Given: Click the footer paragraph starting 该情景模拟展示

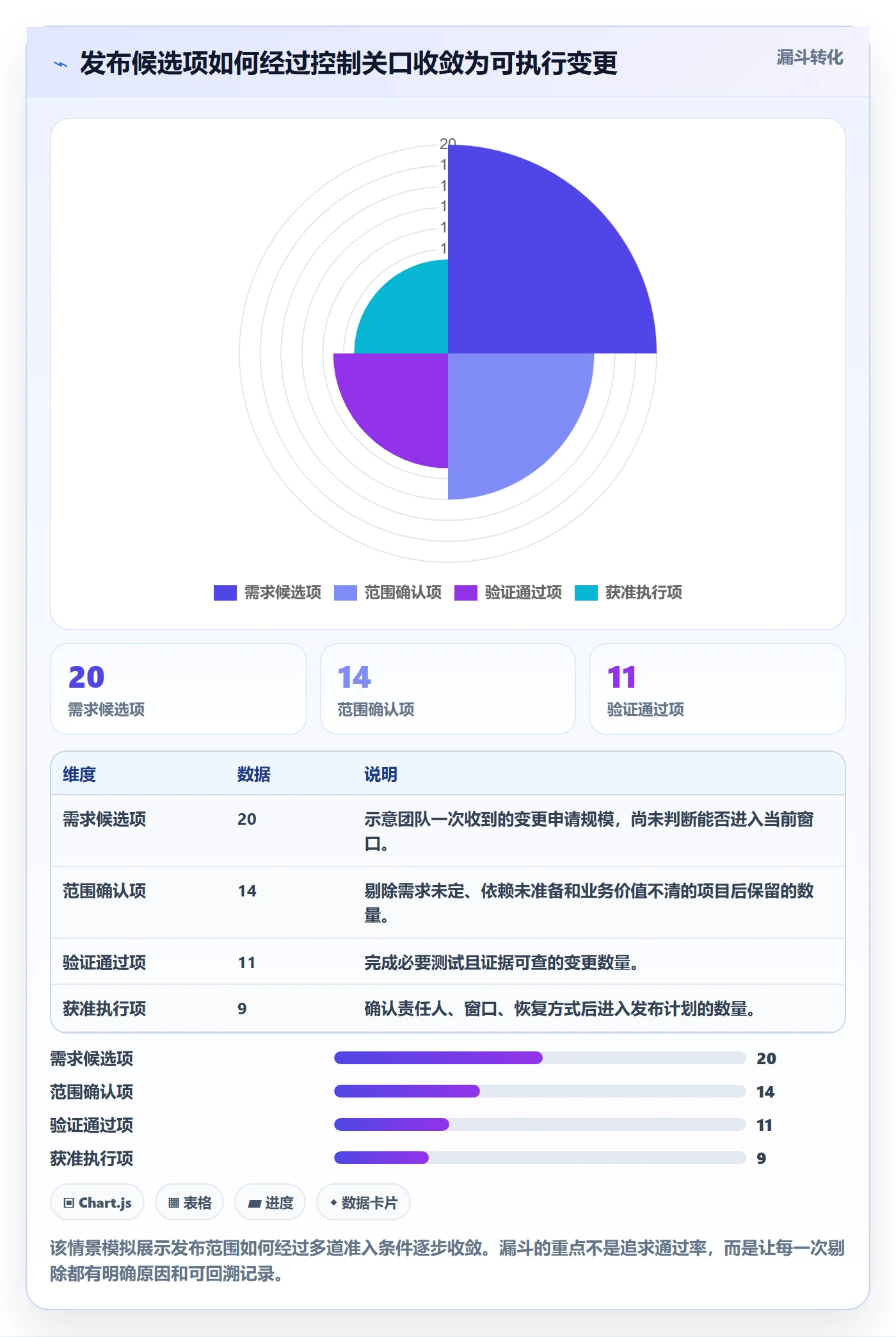Looking at the screenshot, I should [447, 1261].
